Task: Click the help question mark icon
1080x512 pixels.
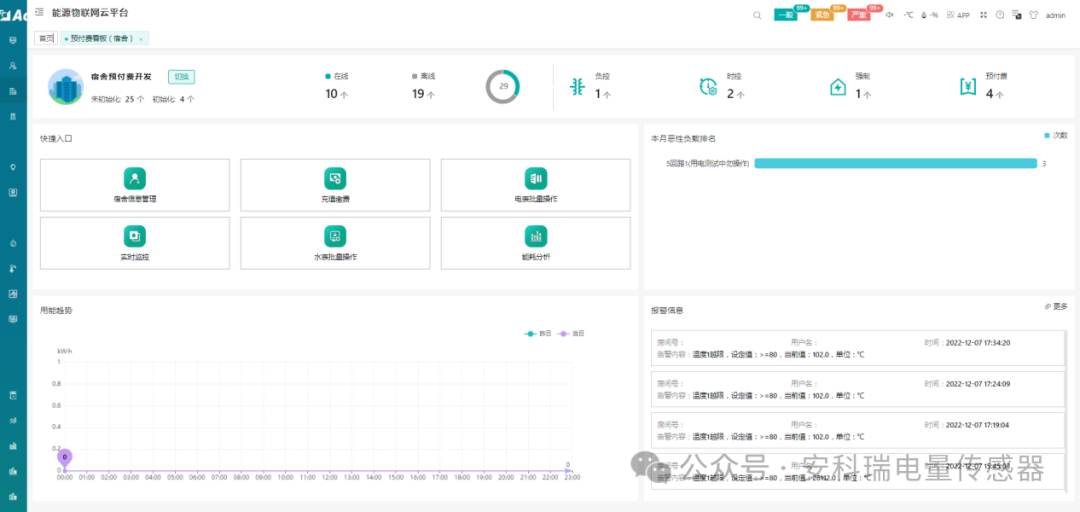Action: [x=1000, y=15]
